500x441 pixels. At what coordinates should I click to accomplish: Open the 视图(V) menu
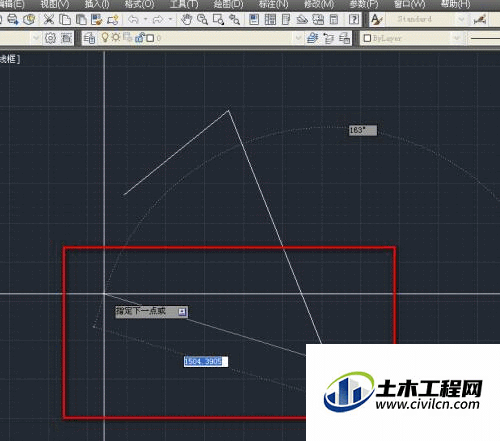tap(55, 4)
